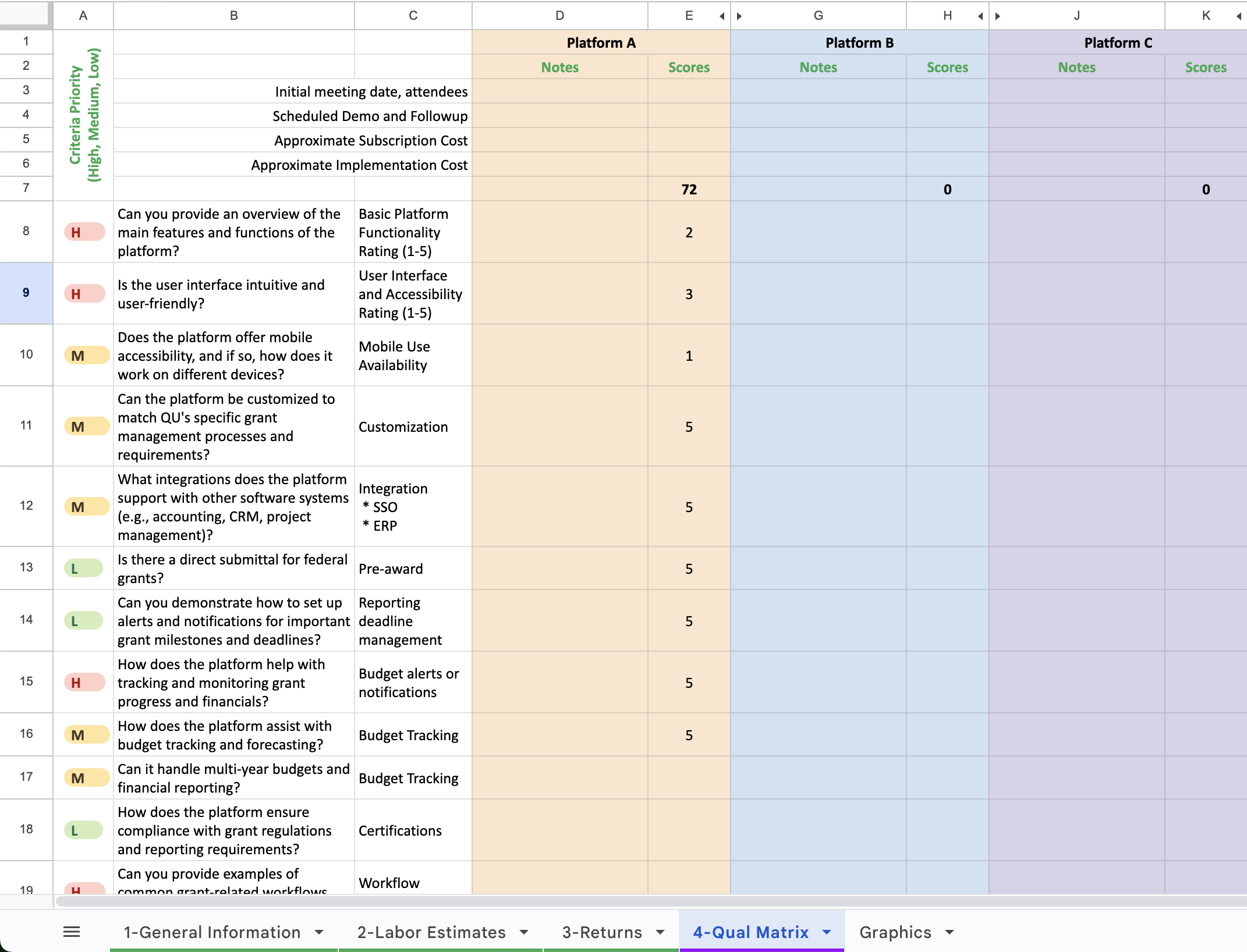Select row 9 header
Image resolution: width=1247 pixels, height=952 pixels.
(x=26, y=293)
